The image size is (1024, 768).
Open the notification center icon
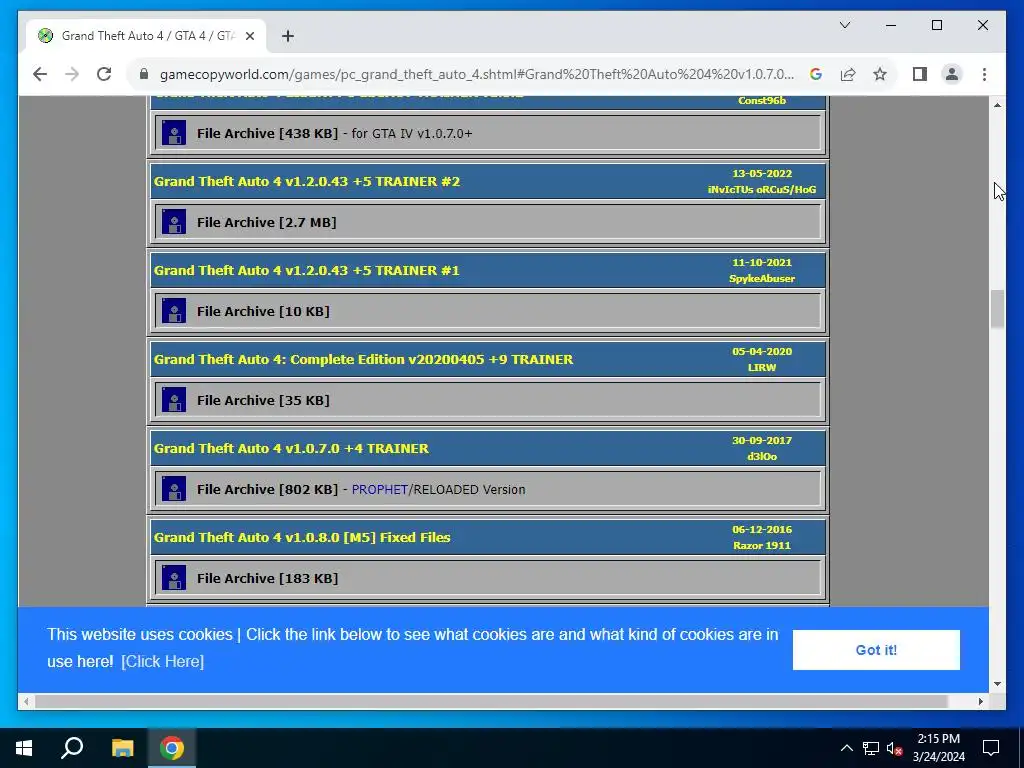click(991, 748)
